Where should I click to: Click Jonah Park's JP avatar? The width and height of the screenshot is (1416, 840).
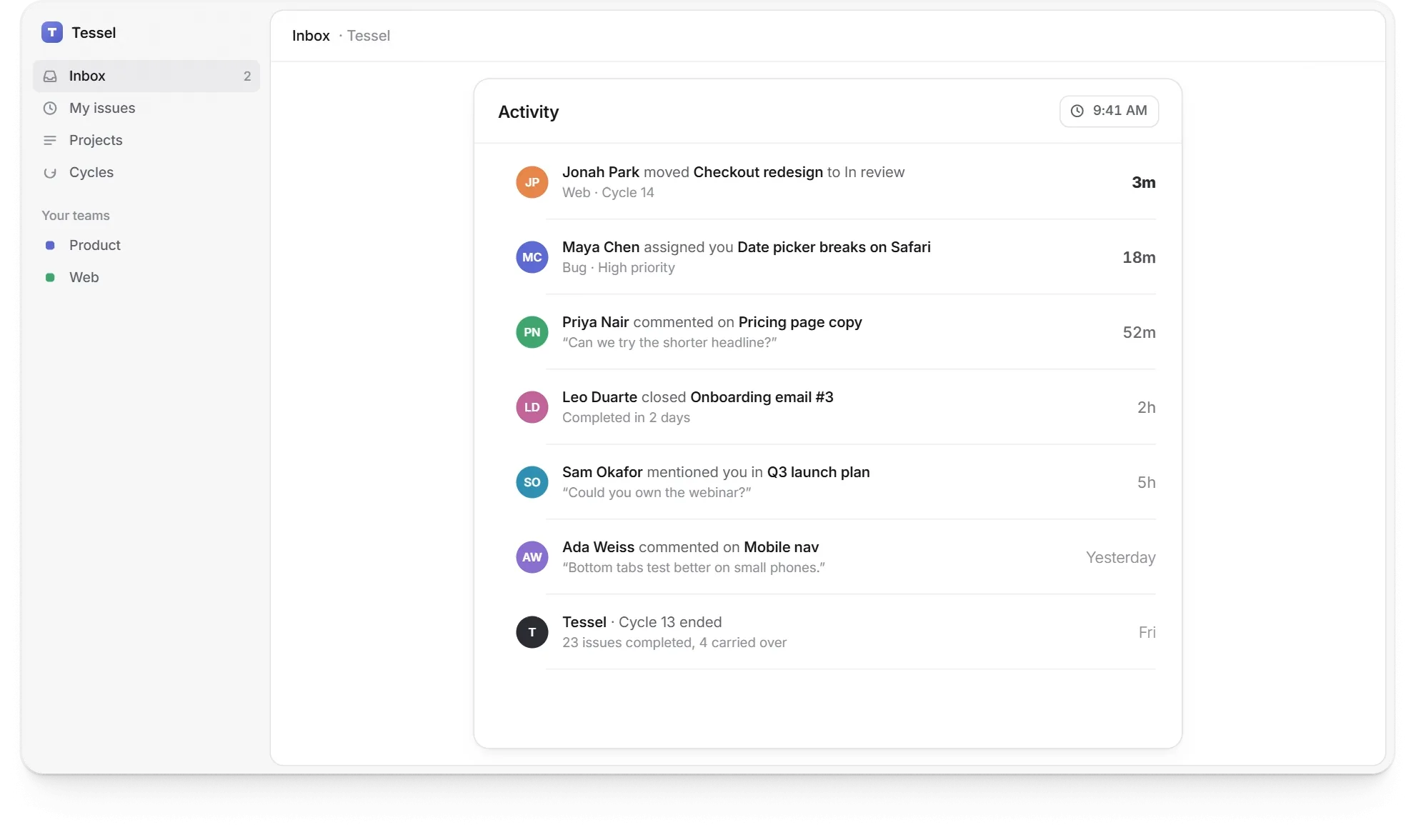pyautogui.click(x=532, y=182)
